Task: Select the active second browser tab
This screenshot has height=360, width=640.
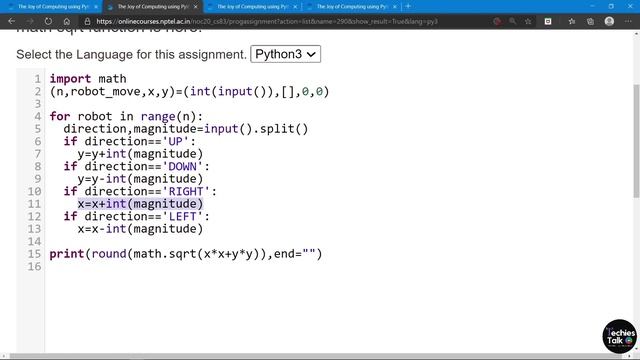Action: tap(152, 7)
